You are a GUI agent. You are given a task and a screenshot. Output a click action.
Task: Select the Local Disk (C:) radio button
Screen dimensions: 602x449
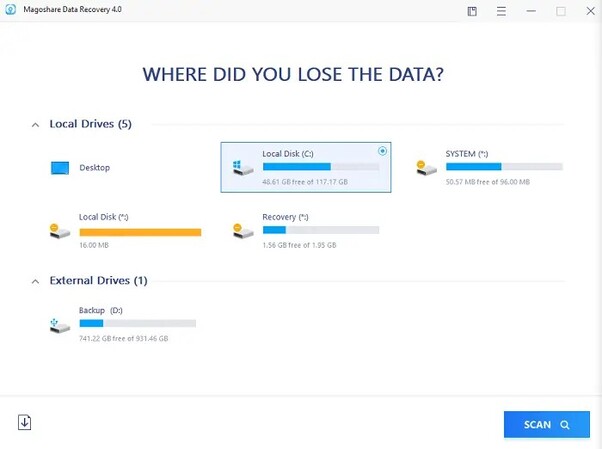[x=383, y=151]
